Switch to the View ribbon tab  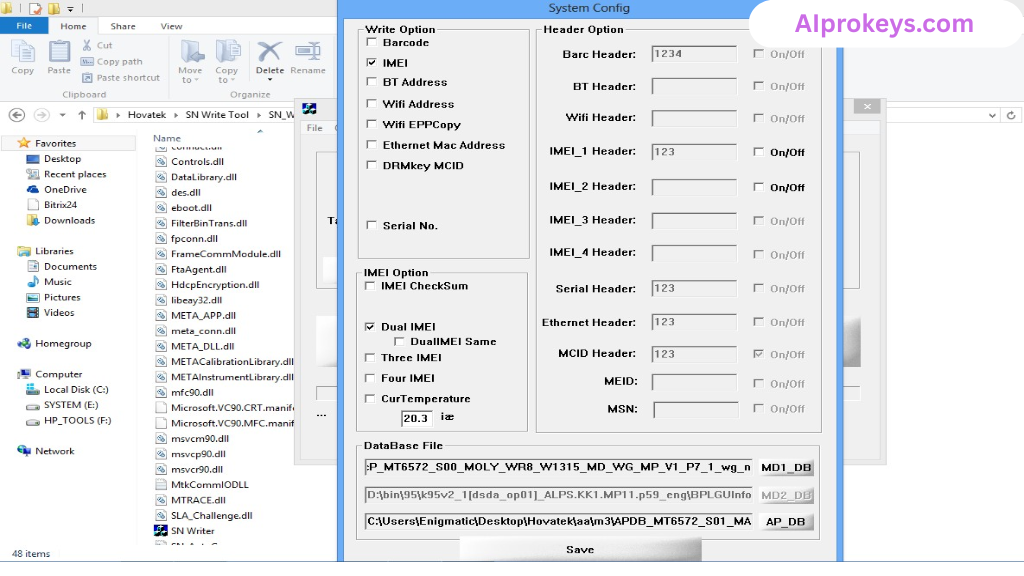point(171,26)
